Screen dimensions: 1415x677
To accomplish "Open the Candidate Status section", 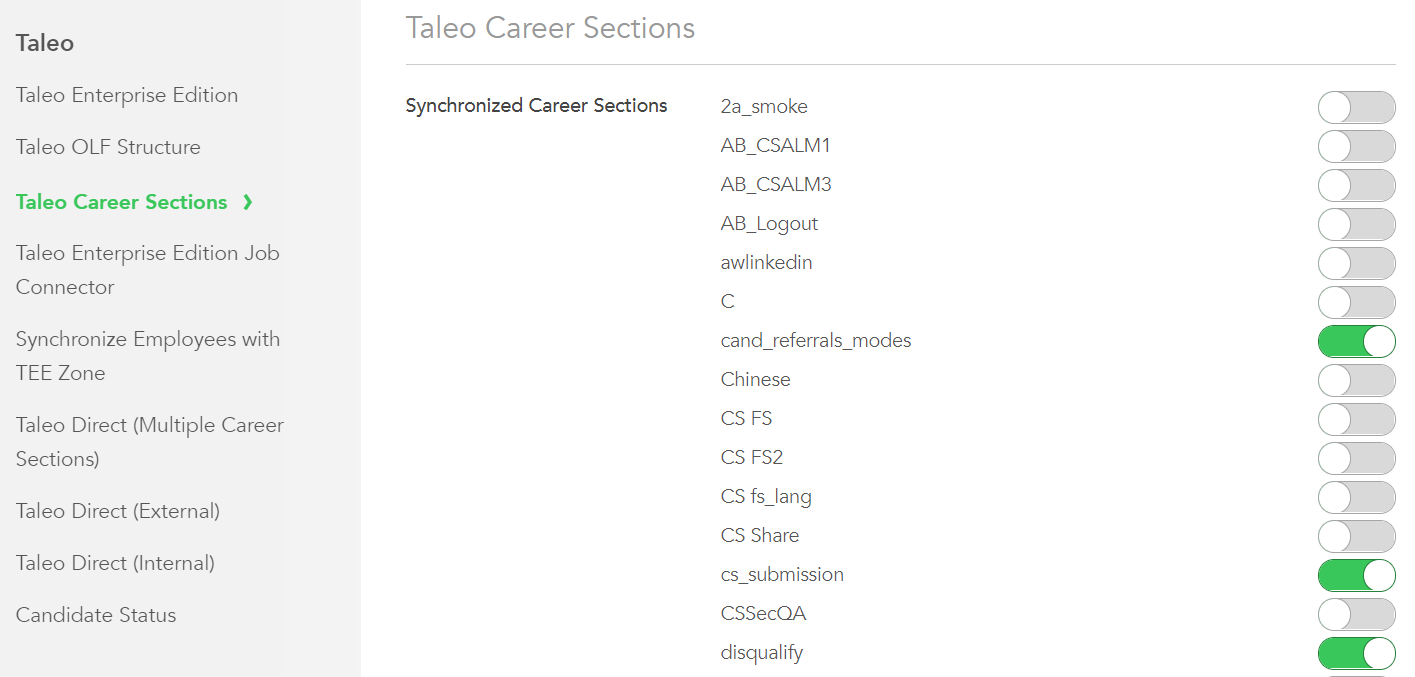I will coord(96,614).
